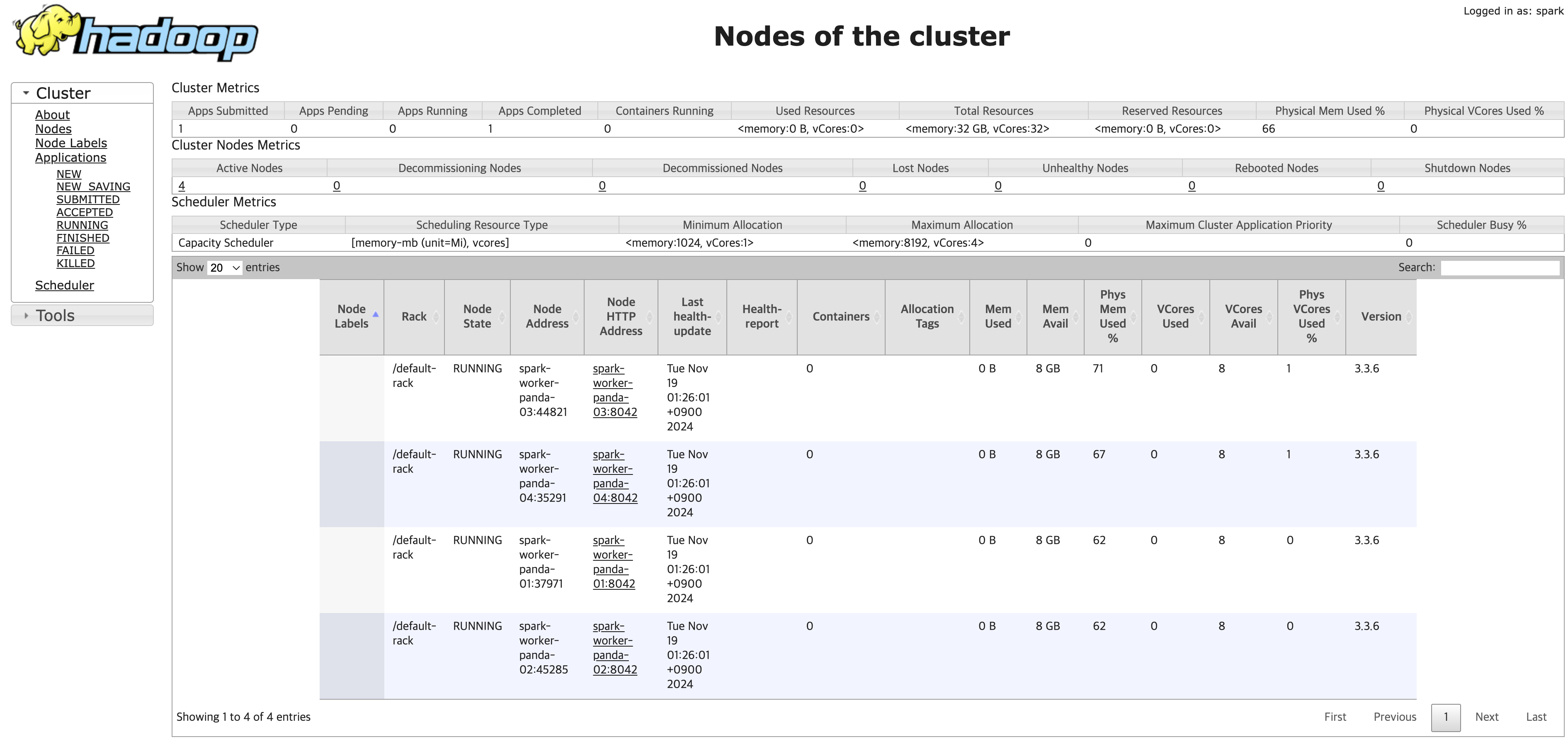
Task: Select page 1 button
Action: click(x=1446, y=718)
